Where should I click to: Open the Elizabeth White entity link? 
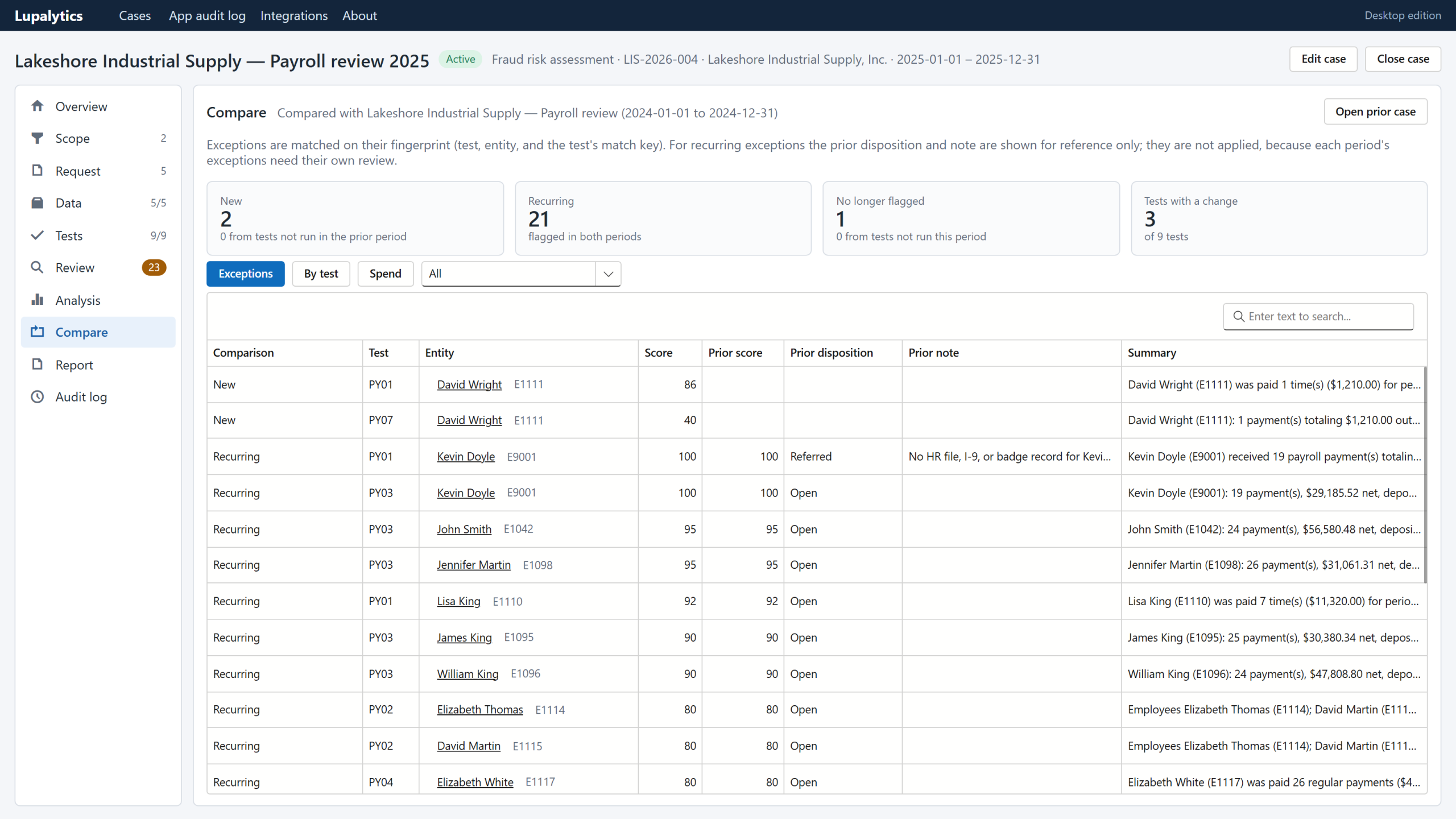click(475, 782)
